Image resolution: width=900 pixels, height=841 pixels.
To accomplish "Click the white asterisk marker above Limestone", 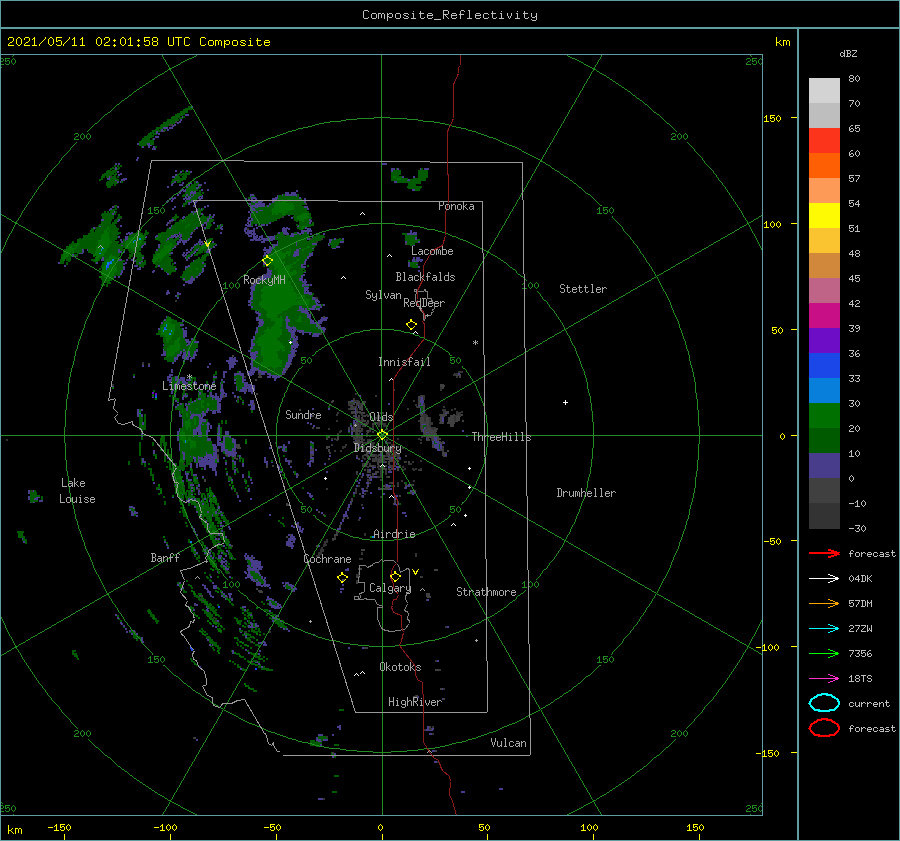I will click(x=189, y=378).
